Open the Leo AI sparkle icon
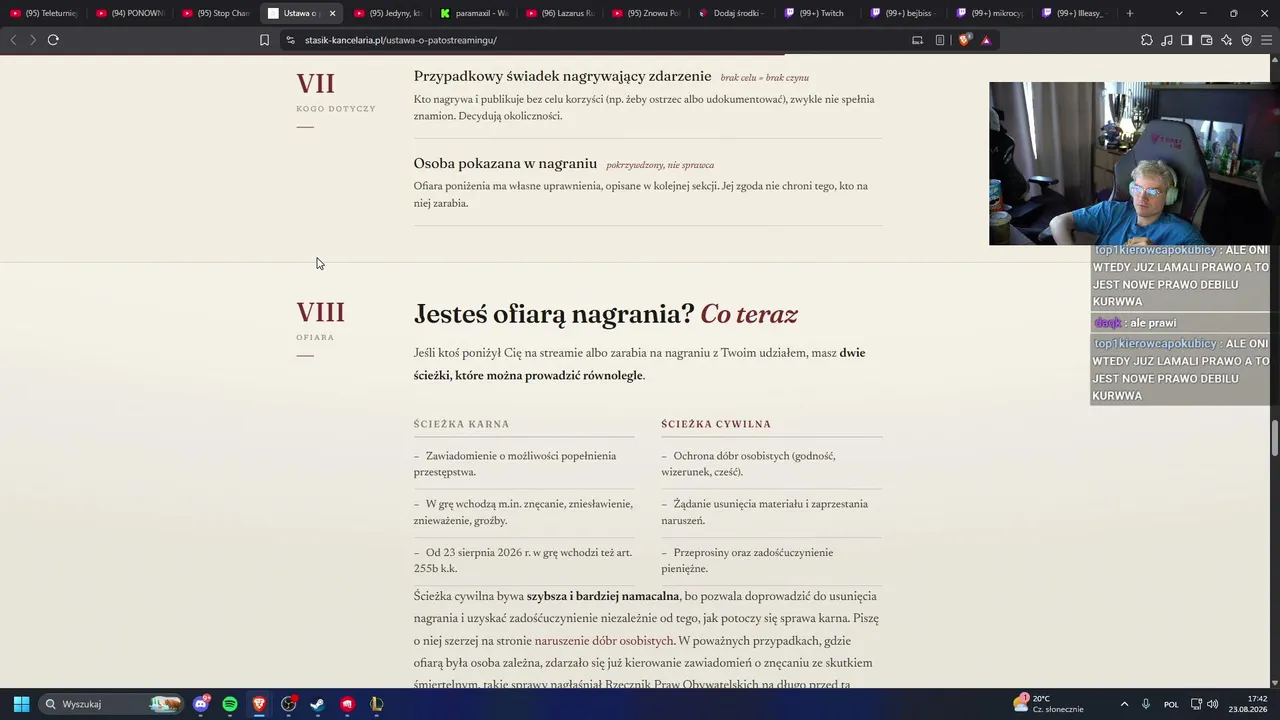The height and width of the screenshot is (720, 1280). (1226, 40)
